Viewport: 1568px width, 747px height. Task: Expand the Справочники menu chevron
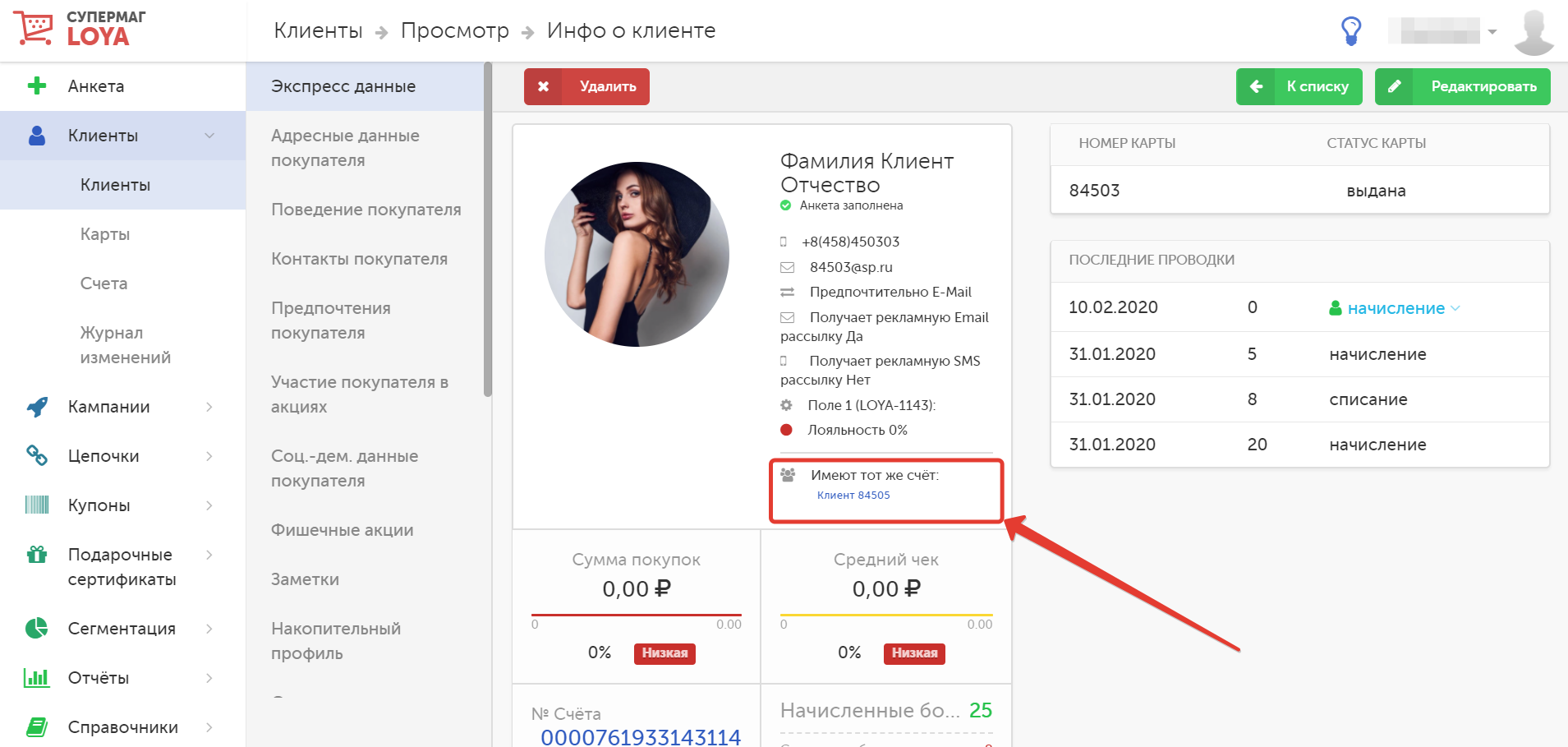(x=209, y=727)
